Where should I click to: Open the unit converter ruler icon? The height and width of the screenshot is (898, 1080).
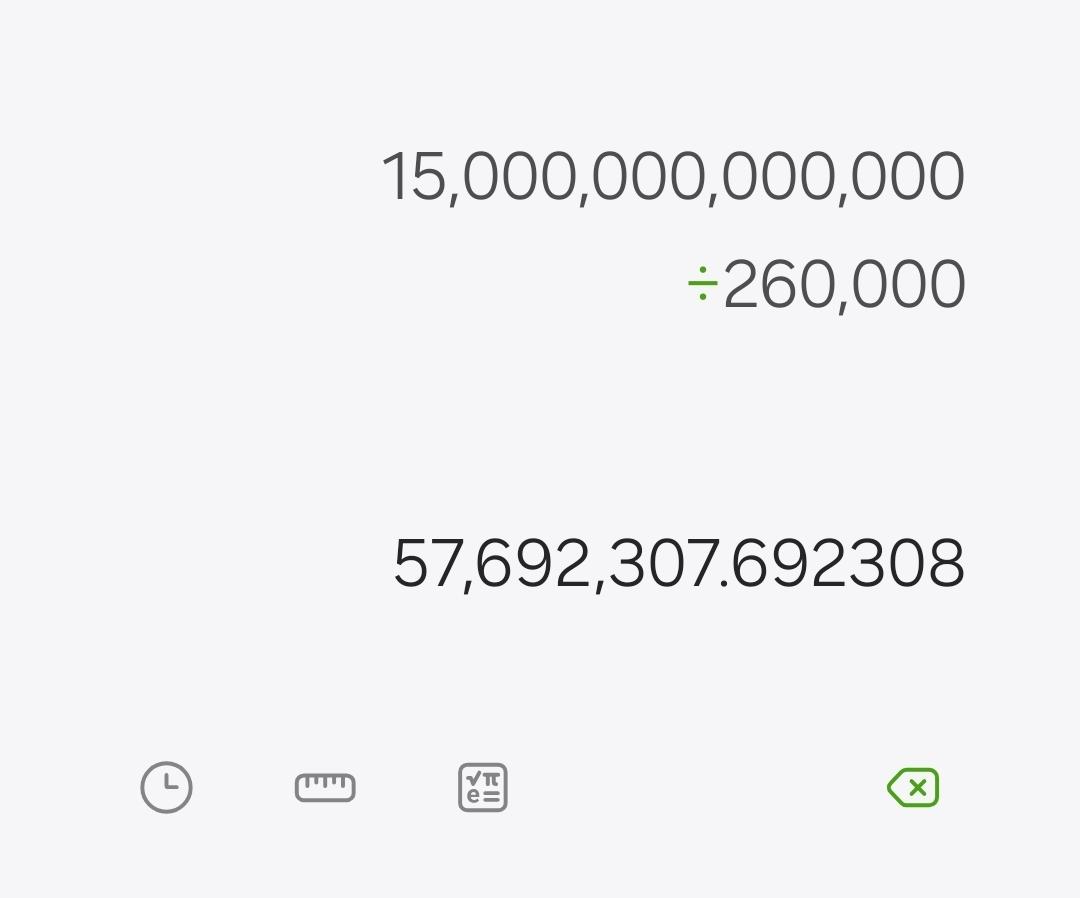point(325,788)
